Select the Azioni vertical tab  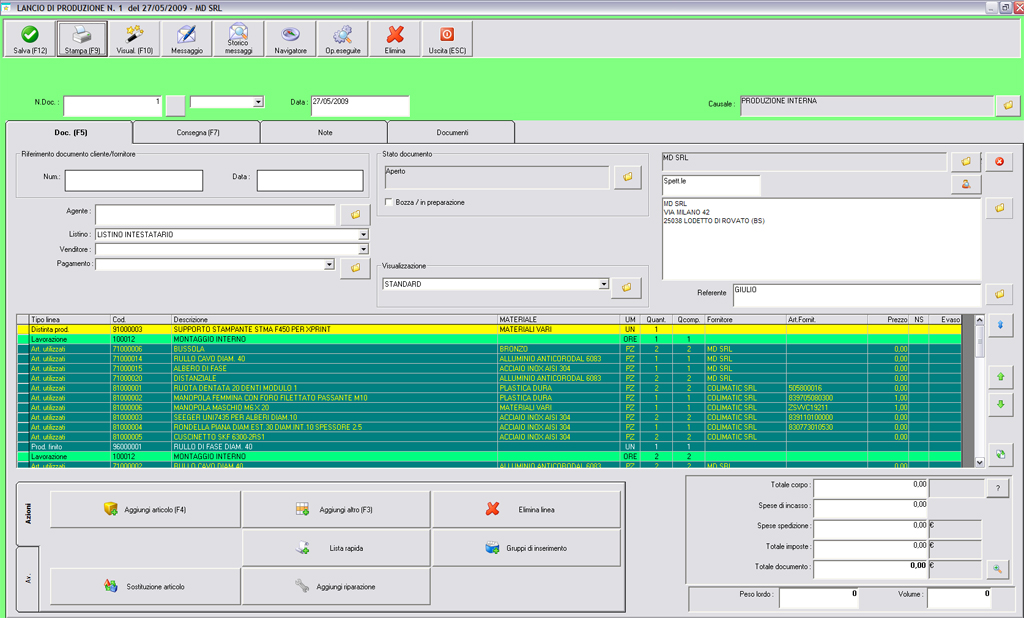(28, 513)
